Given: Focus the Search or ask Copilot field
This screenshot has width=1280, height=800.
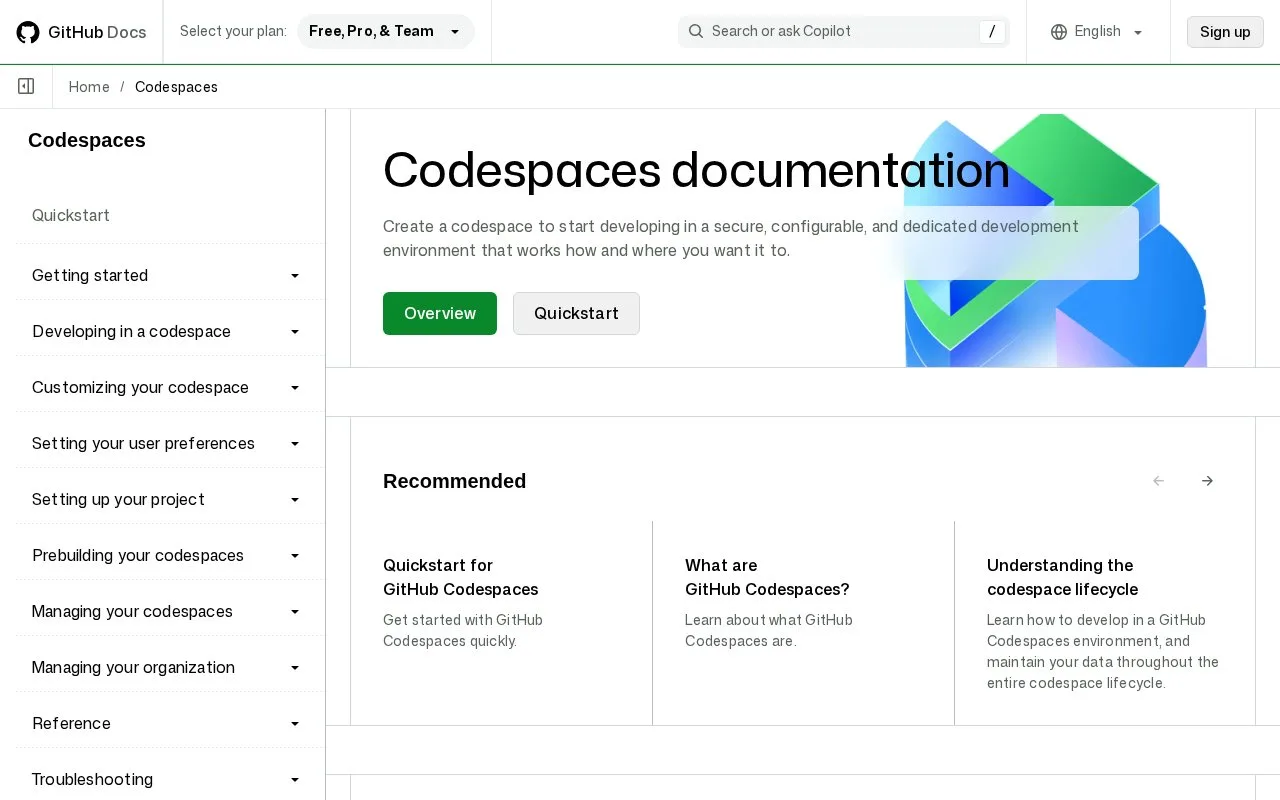Looking at the screenshot, I should pyautogui.click(x=844, y=32).
